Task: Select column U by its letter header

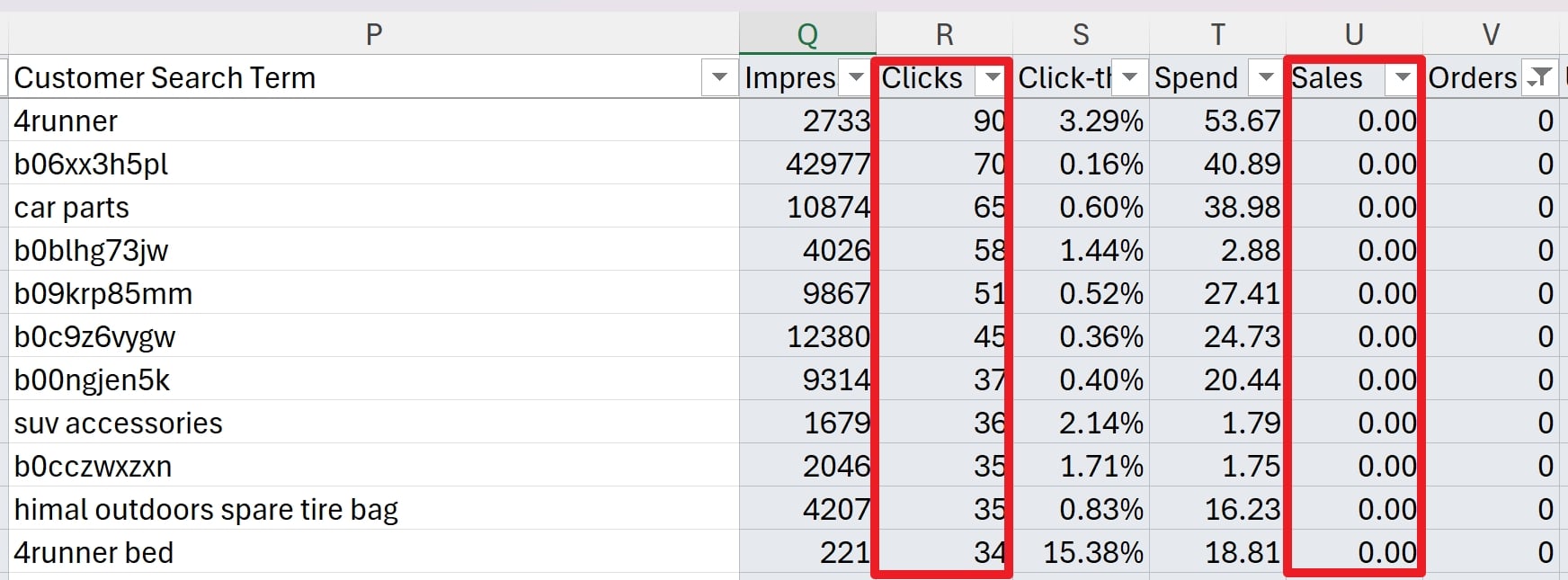Action: click(x=1354, y=34)
